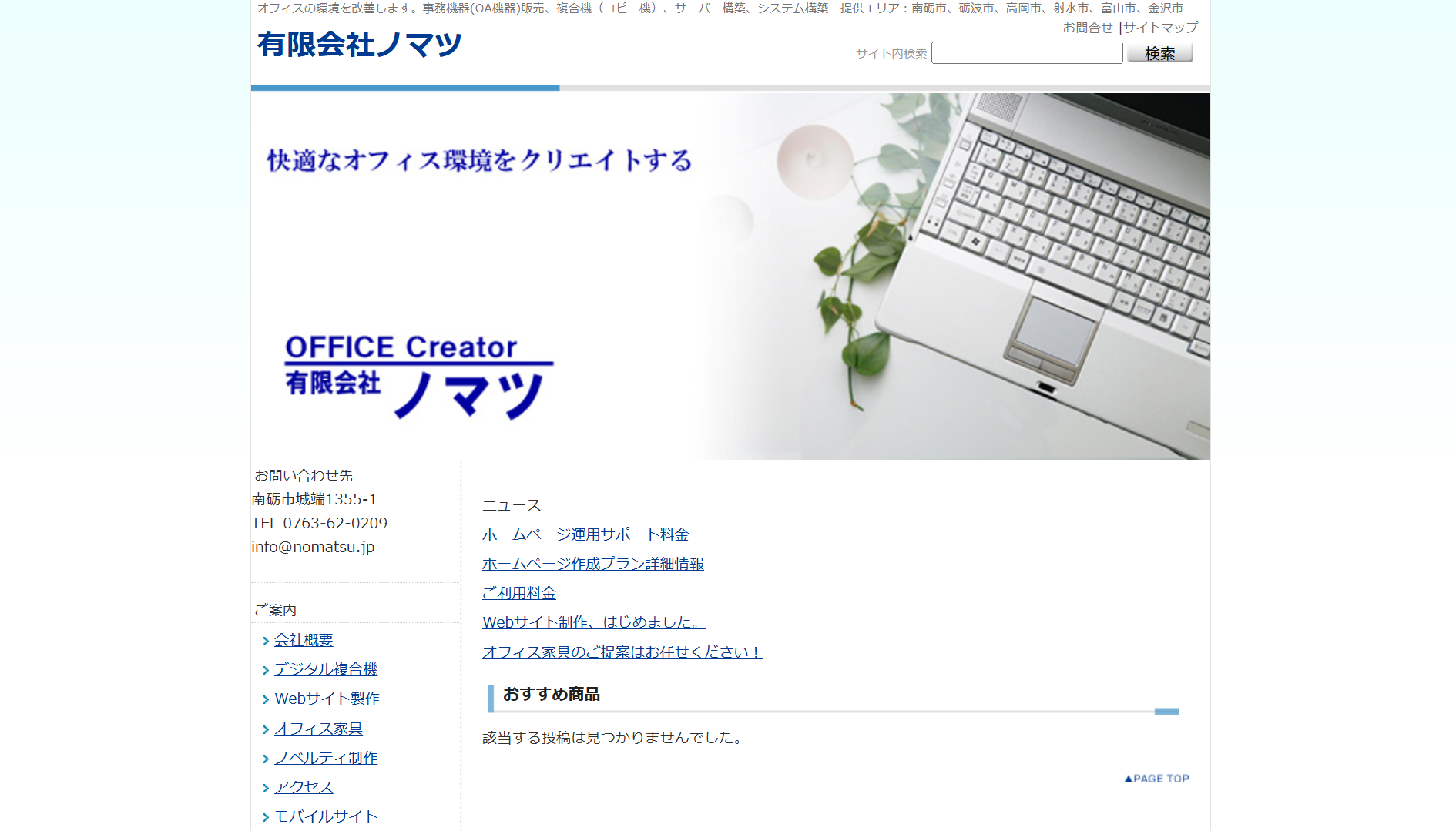Choose アクセス from the sidebar
The image size is (1456, 831).
pos(304,787)
